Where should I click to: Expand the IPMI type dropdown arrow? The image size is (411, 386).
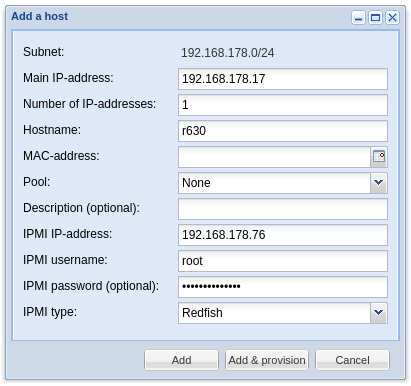(x=379, y=313)
